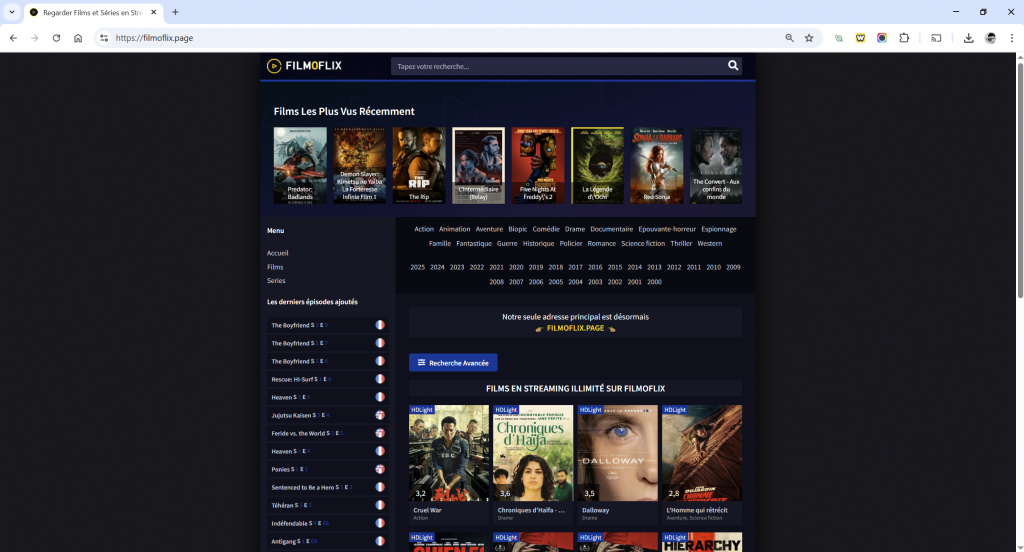Open the browser profile avatar

coord(990,38)
